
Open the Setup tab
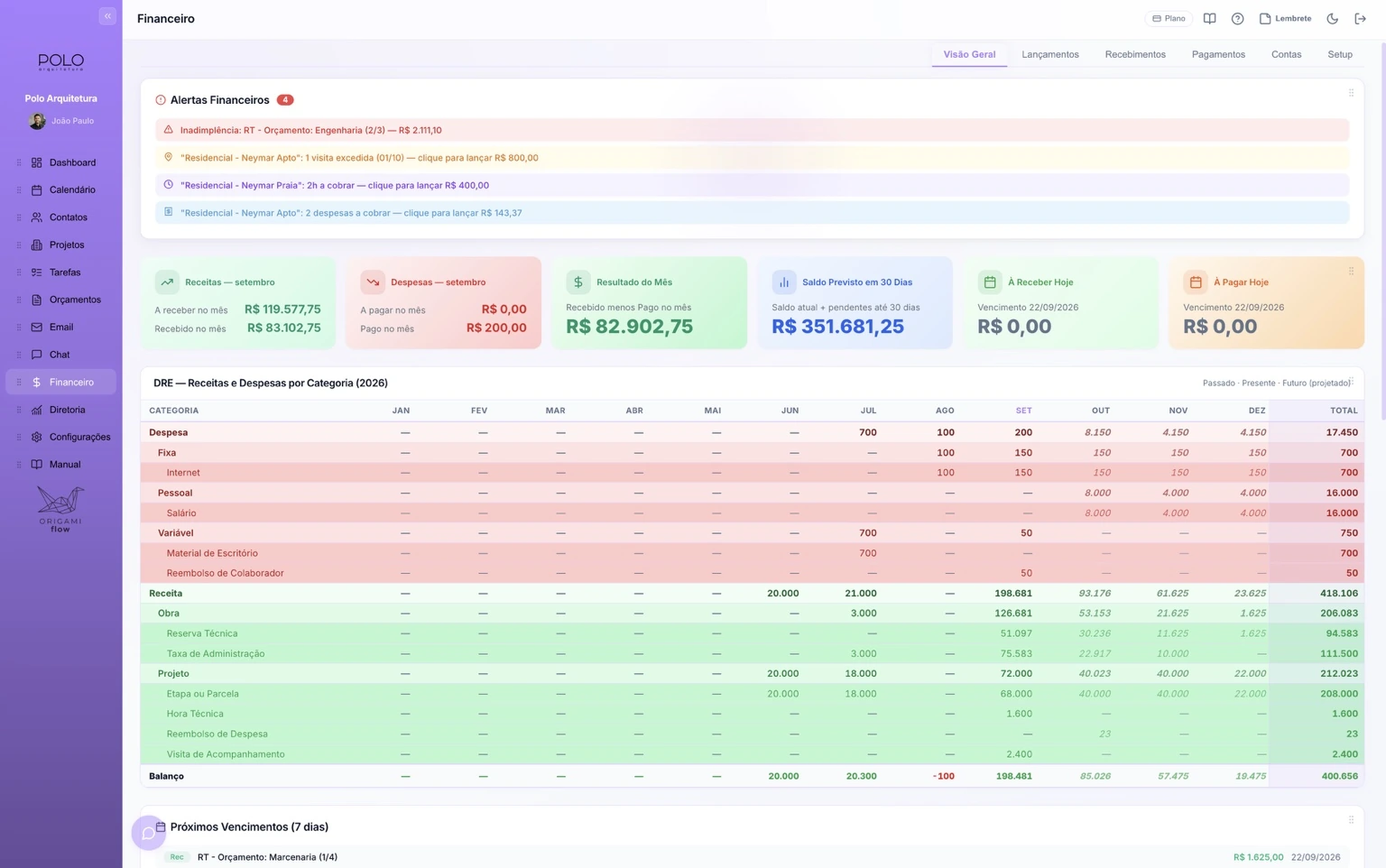pos(1340,55)
